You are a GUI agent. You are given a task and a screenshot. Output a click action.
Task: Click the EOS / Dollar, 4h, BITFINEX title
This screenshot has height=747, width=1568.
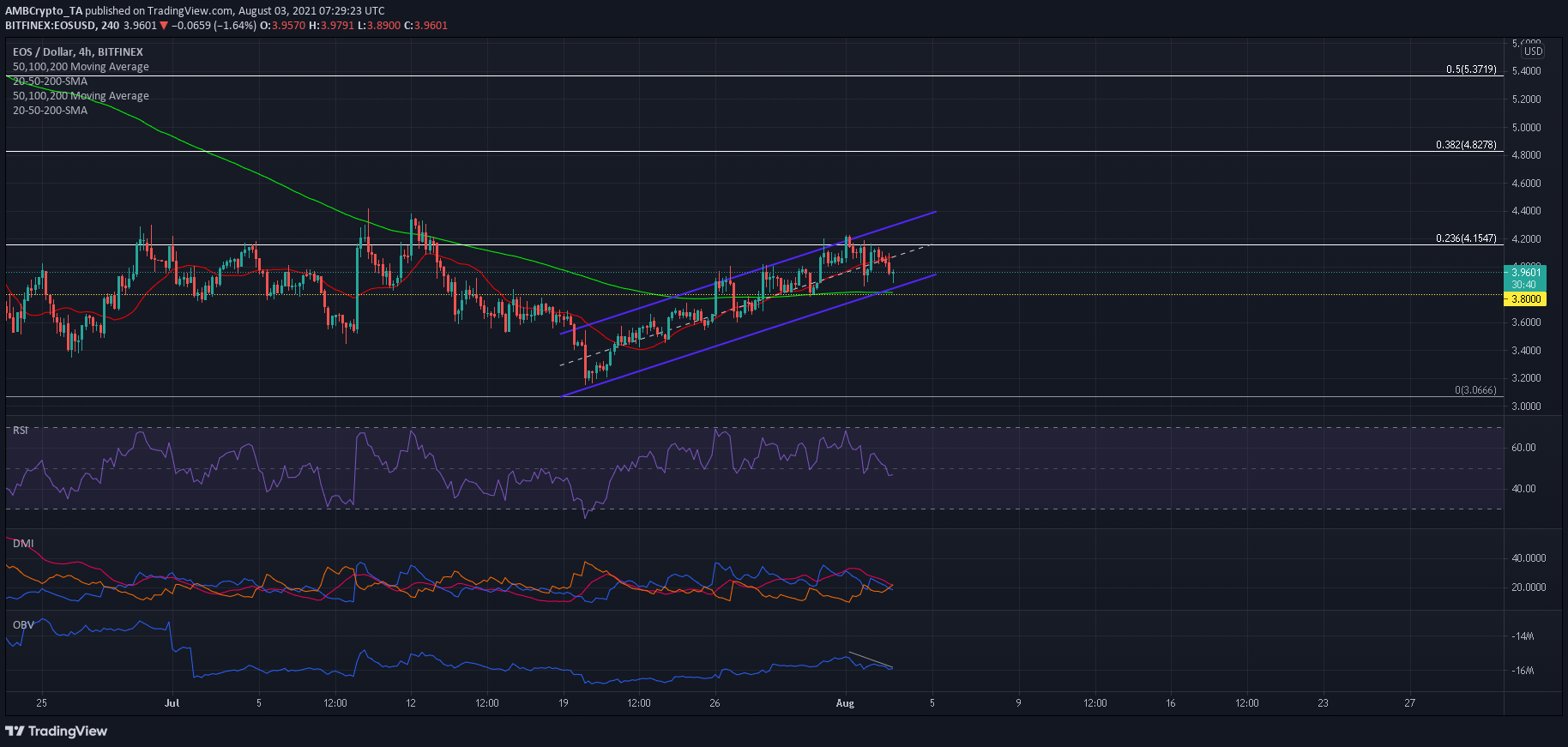[78, 52]
